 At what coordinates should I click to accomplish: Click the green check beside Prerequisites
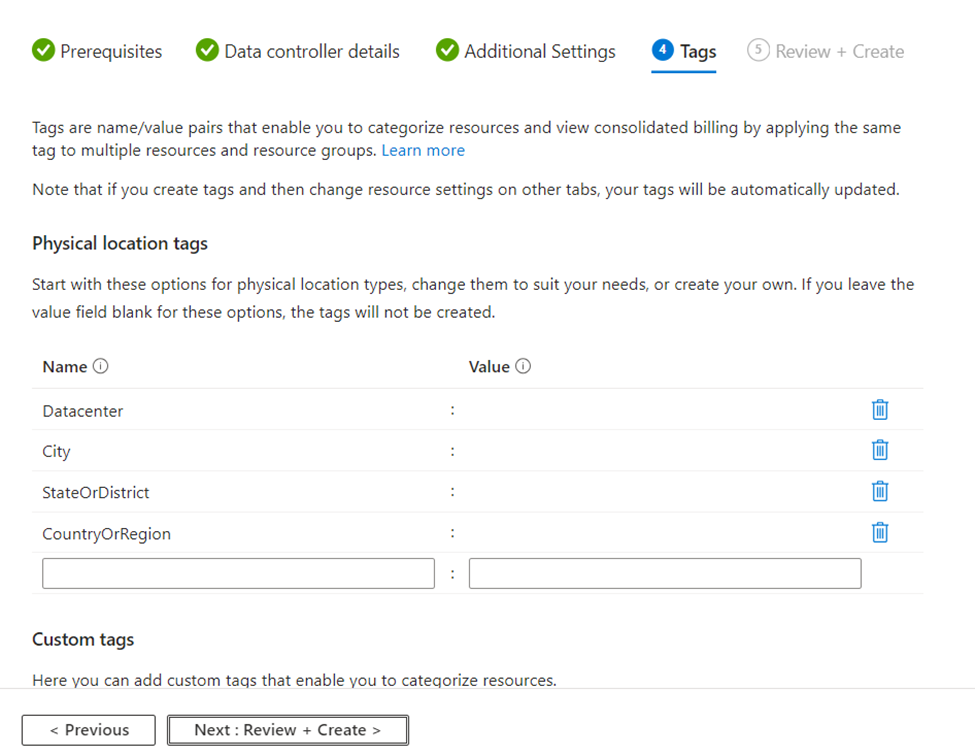pyautogui.click(x=44, y=50)
